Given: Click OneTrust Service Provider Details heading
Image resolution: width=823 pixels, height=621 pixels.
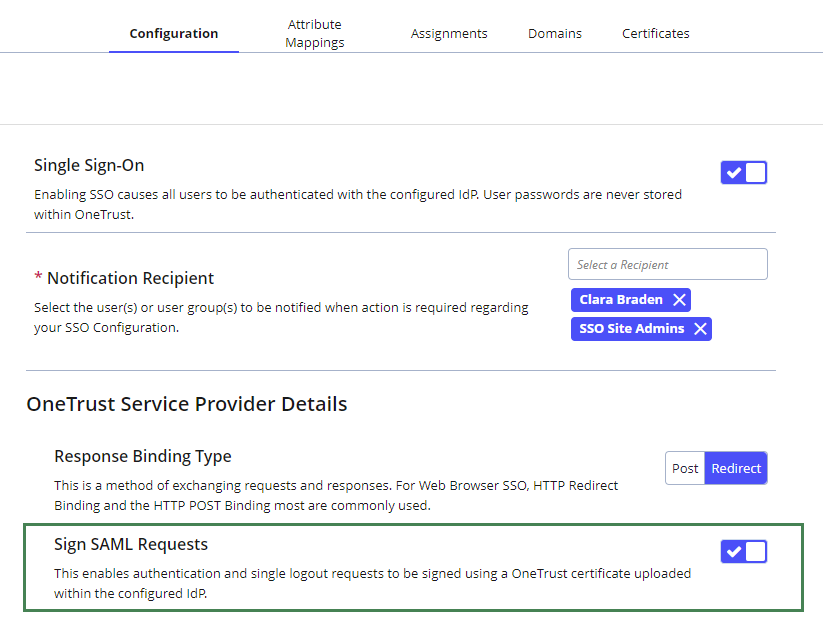Looking at the screenshot, I should click(187, 405).
